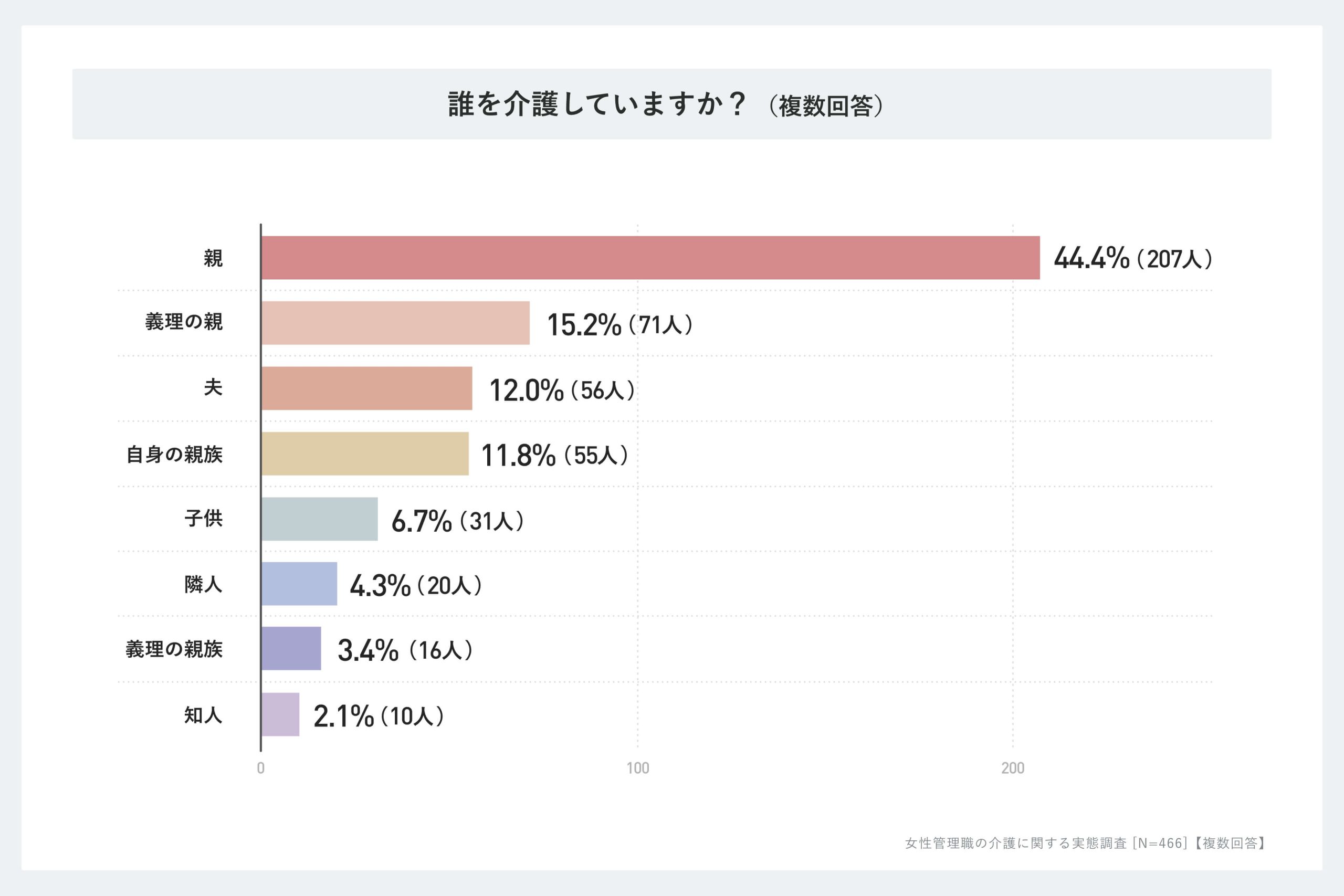1344x896 pixels.
Task: Click the 12.0% (56人) value label
Action: 562,391
